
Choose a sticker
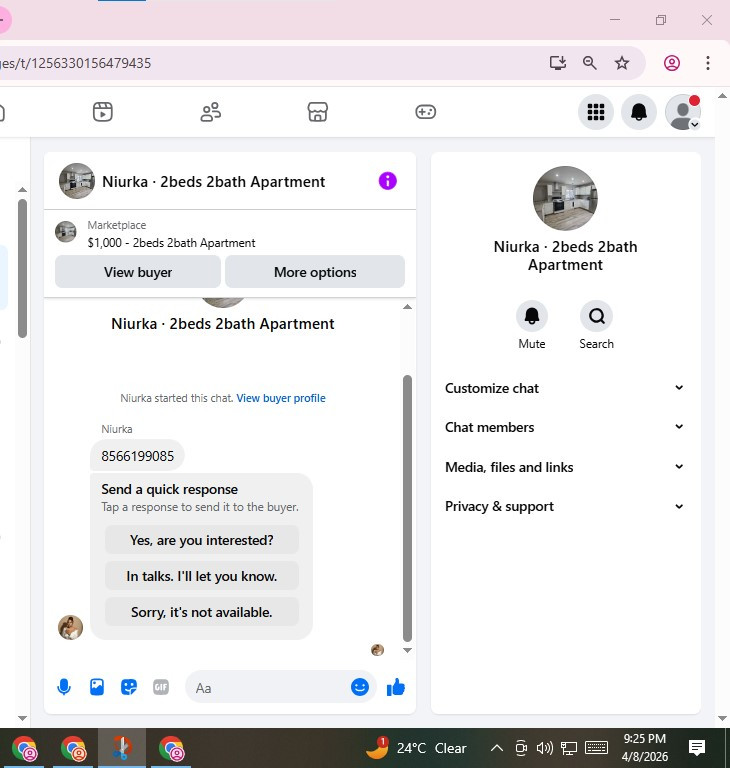pos(129,687)
